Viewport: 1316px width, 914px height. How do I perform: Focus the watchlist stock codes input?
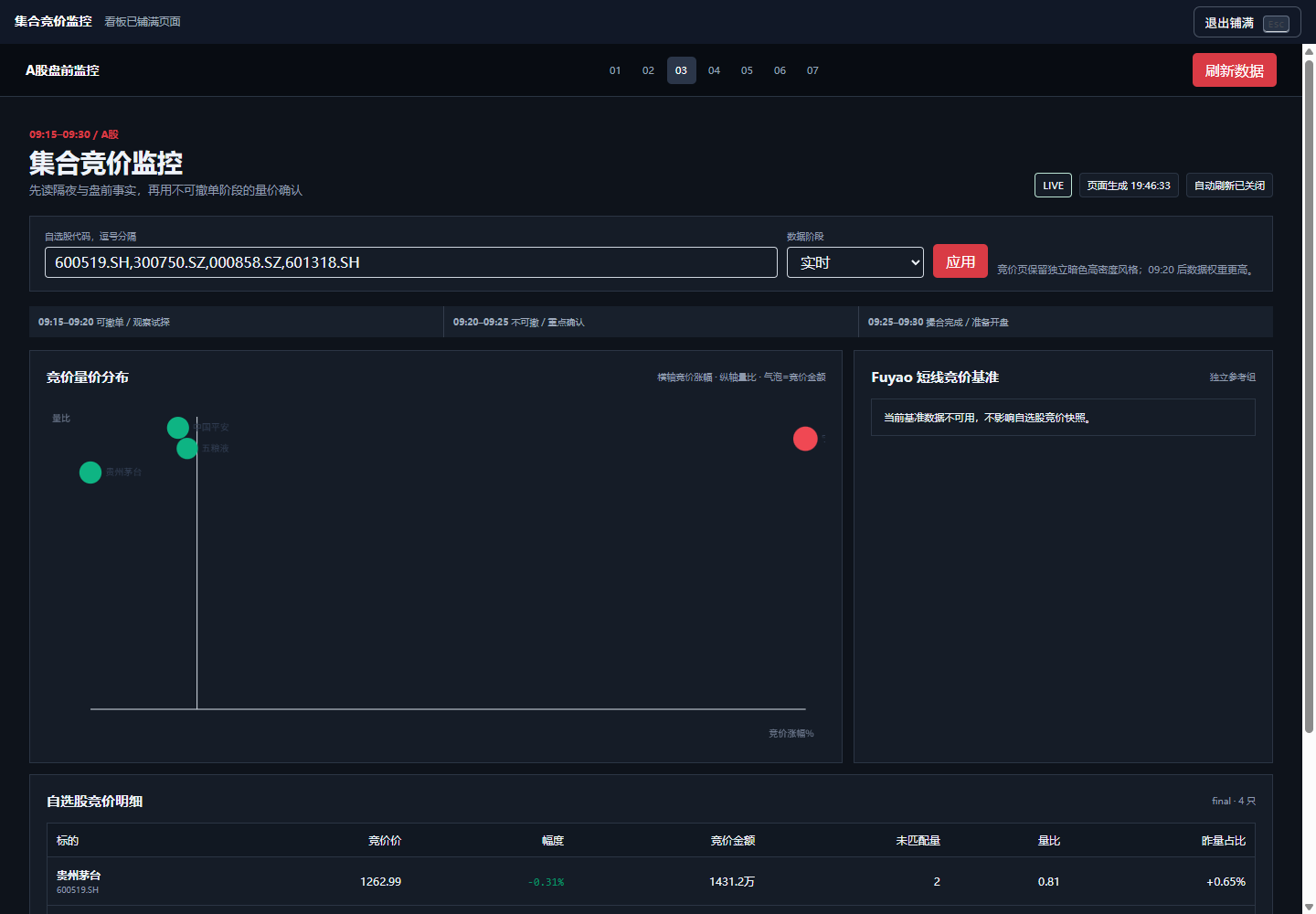411,262
